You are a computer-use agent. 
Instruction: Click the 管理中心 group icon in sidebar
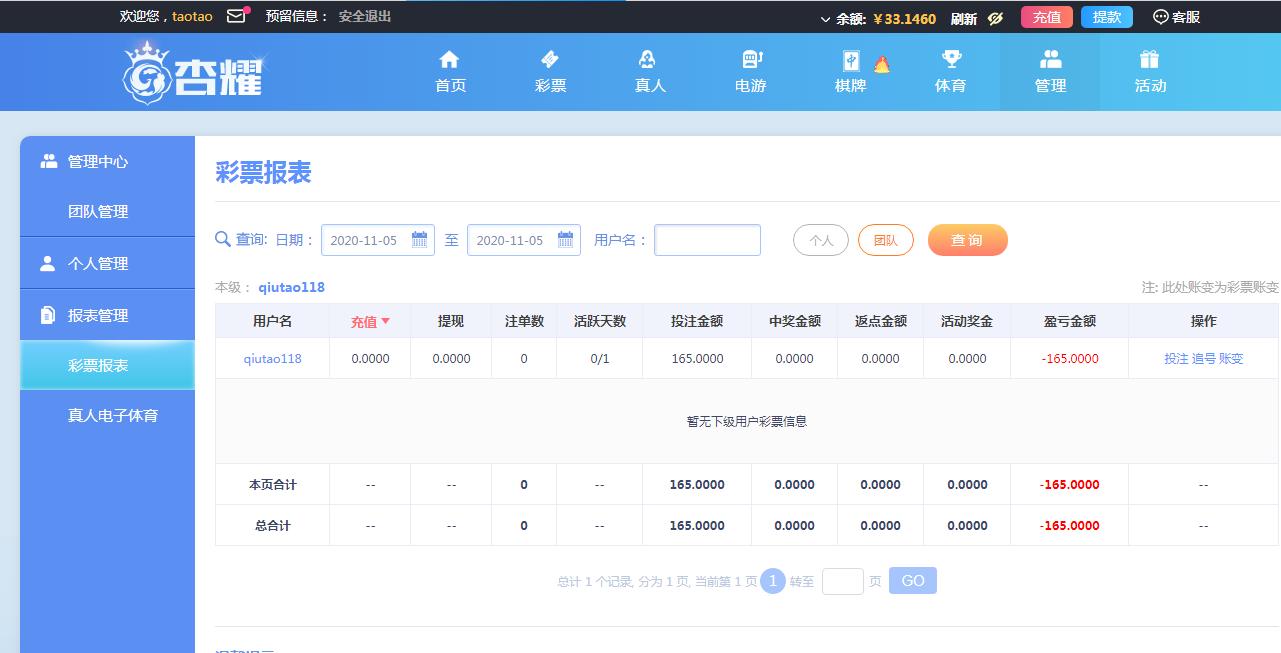(x=48, y=161)
